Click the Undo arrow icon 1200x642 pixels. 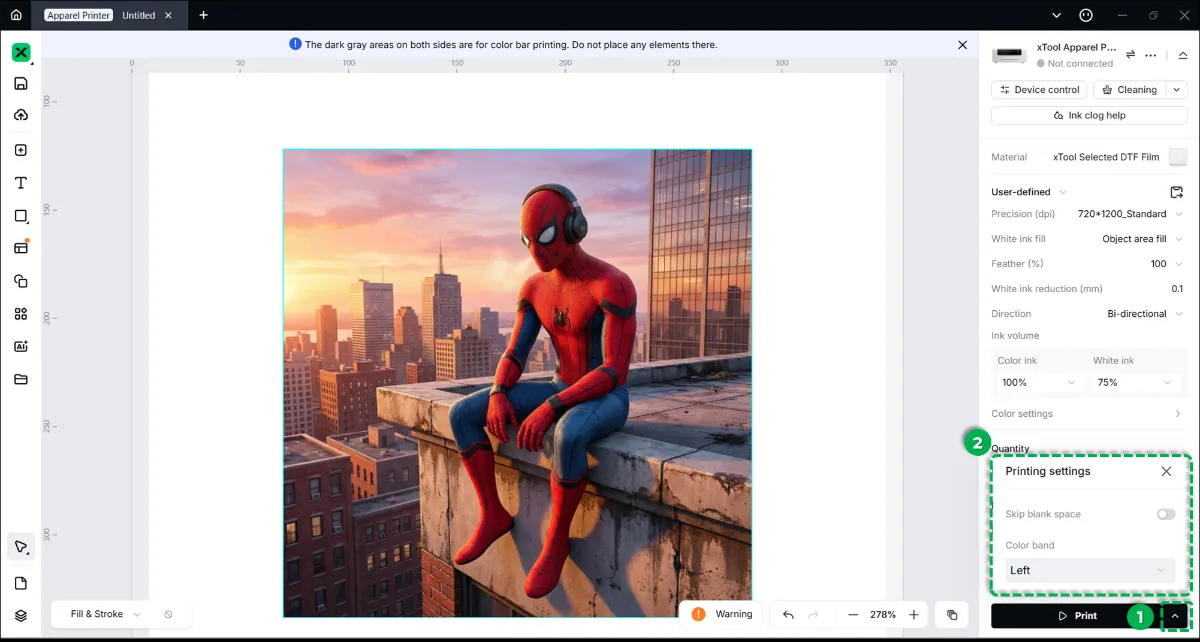[x=788, y=615]
